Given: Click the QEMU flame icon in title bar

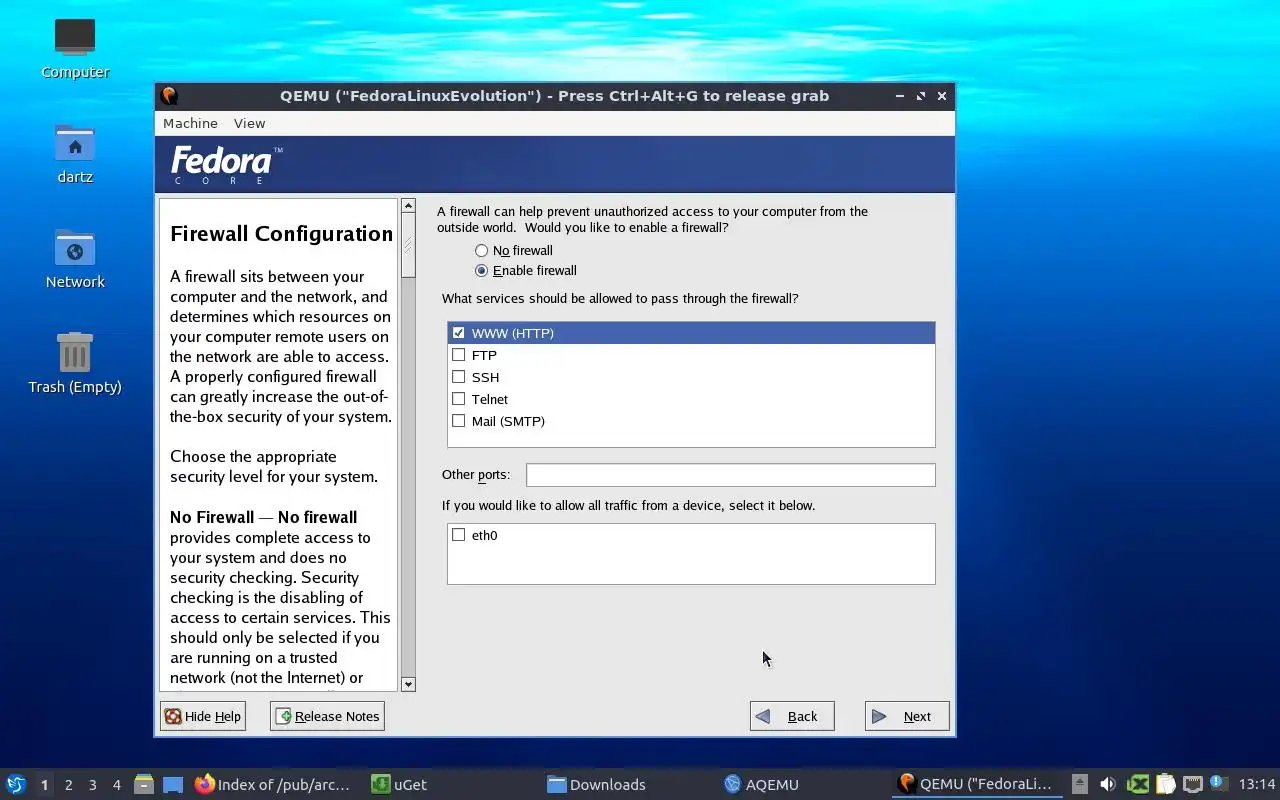Looking at the screenshot, I should click(169, 96).
